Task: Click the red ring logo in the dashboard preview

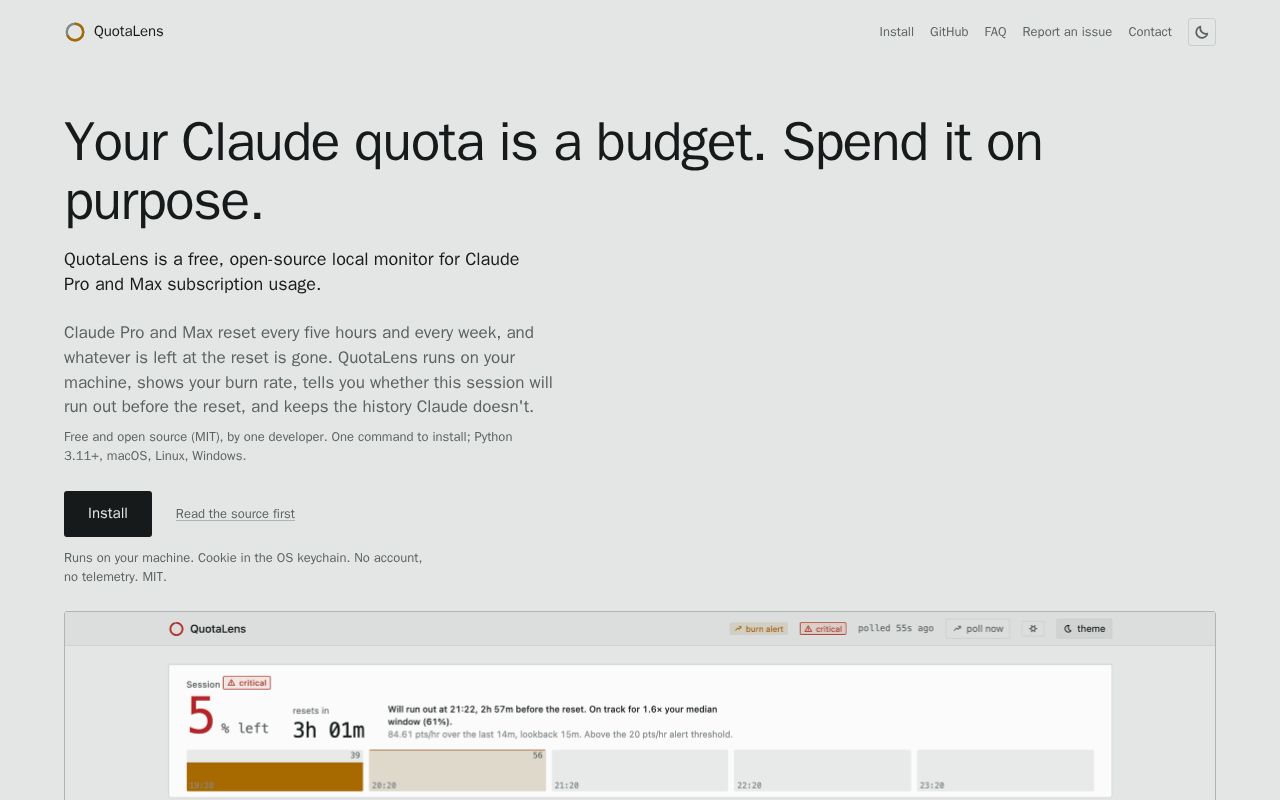Action: pos(176,629)
